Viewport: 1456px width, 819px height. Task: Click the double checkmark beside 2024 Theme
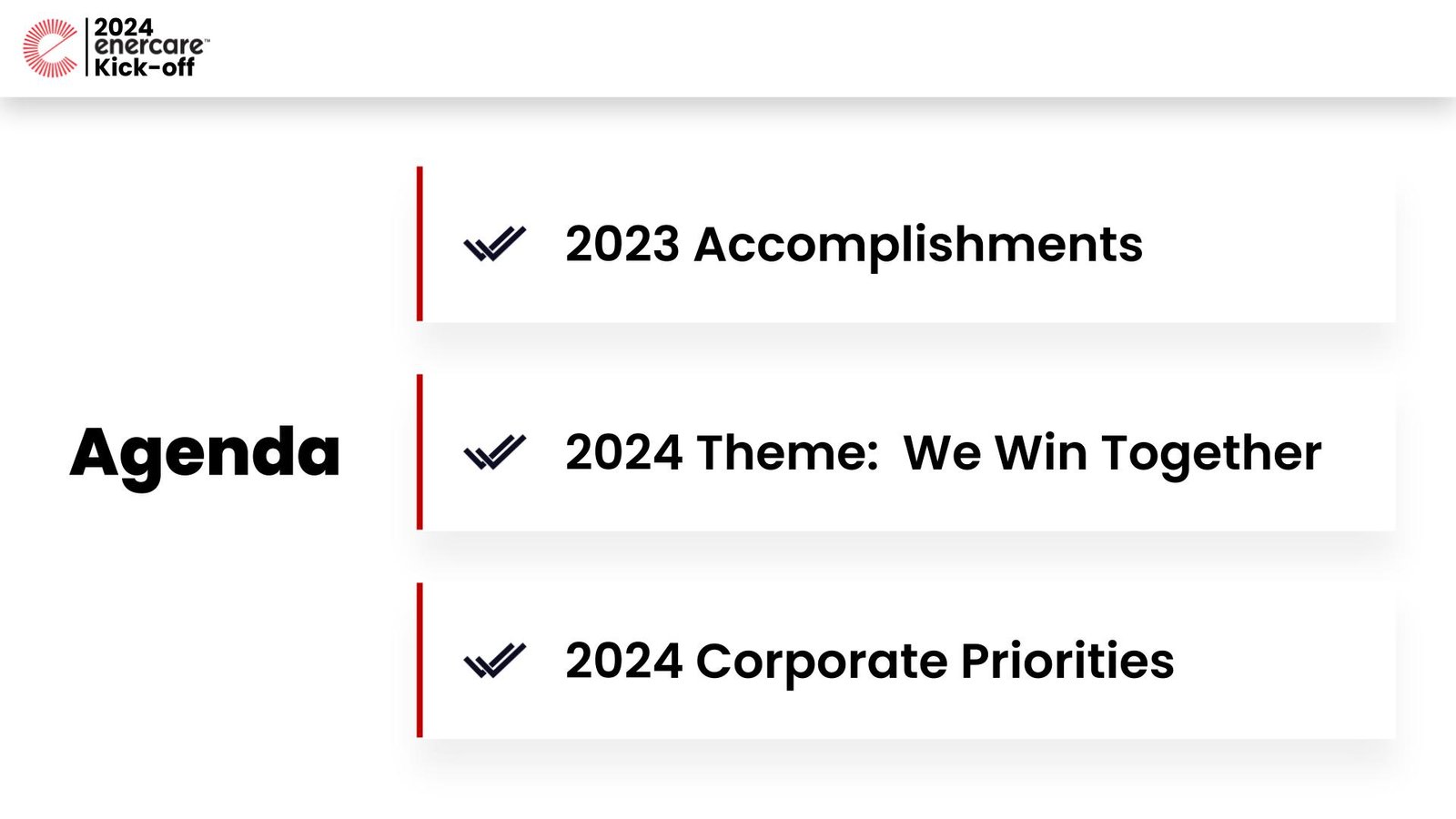click(495, 452)
